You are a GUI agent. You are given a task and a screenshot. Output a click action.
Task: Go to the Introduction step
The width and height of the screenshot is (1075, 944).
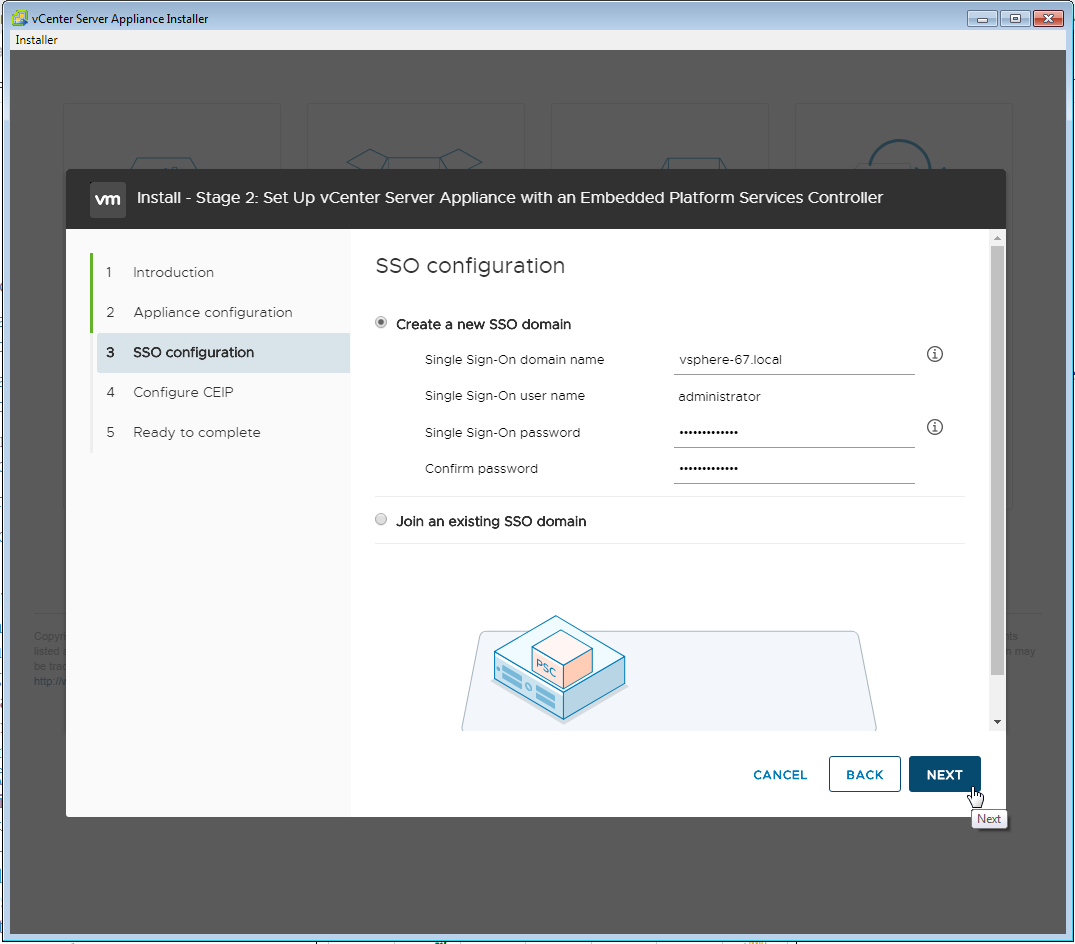(173, 272)
